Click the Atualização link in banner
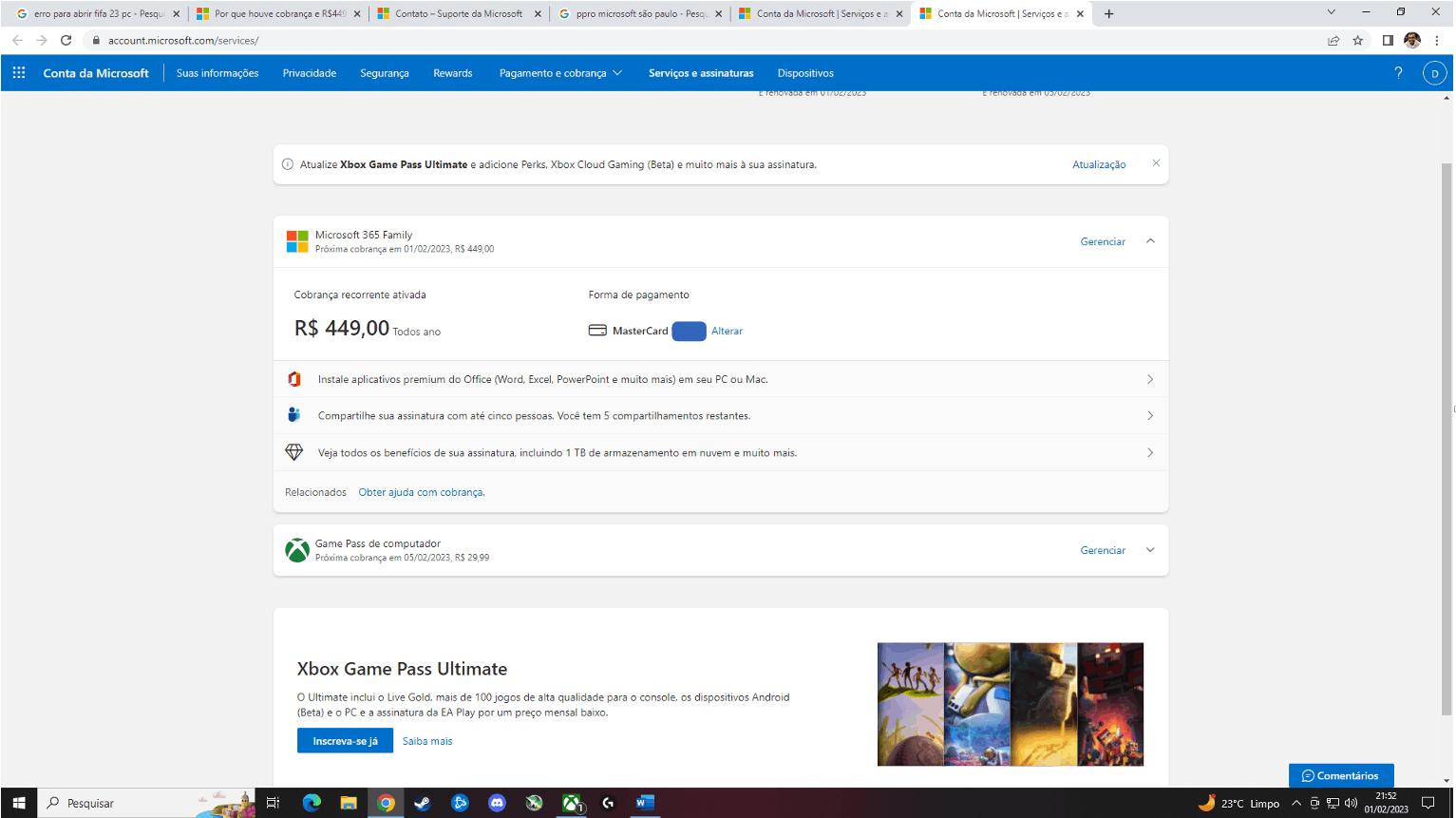This screenshot has height=818, width=1456. click(x=1099, y=164)
